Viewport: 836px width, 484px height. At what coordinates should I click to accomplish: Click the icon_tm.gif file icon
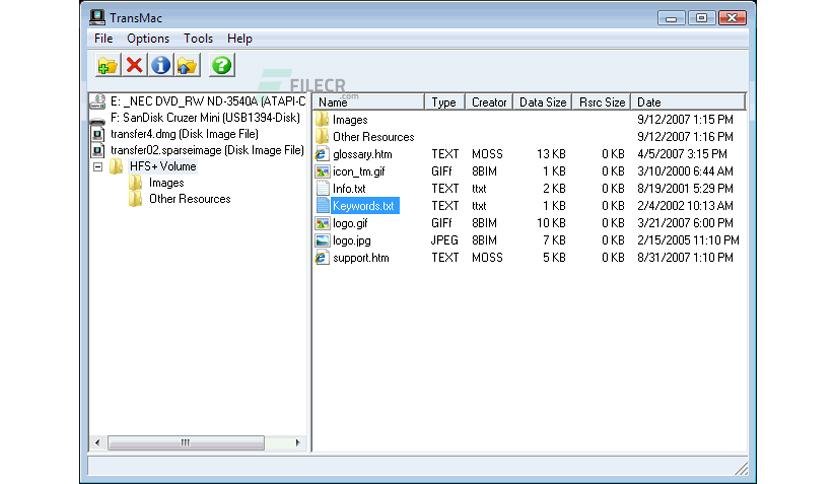[x=322, y=171]
